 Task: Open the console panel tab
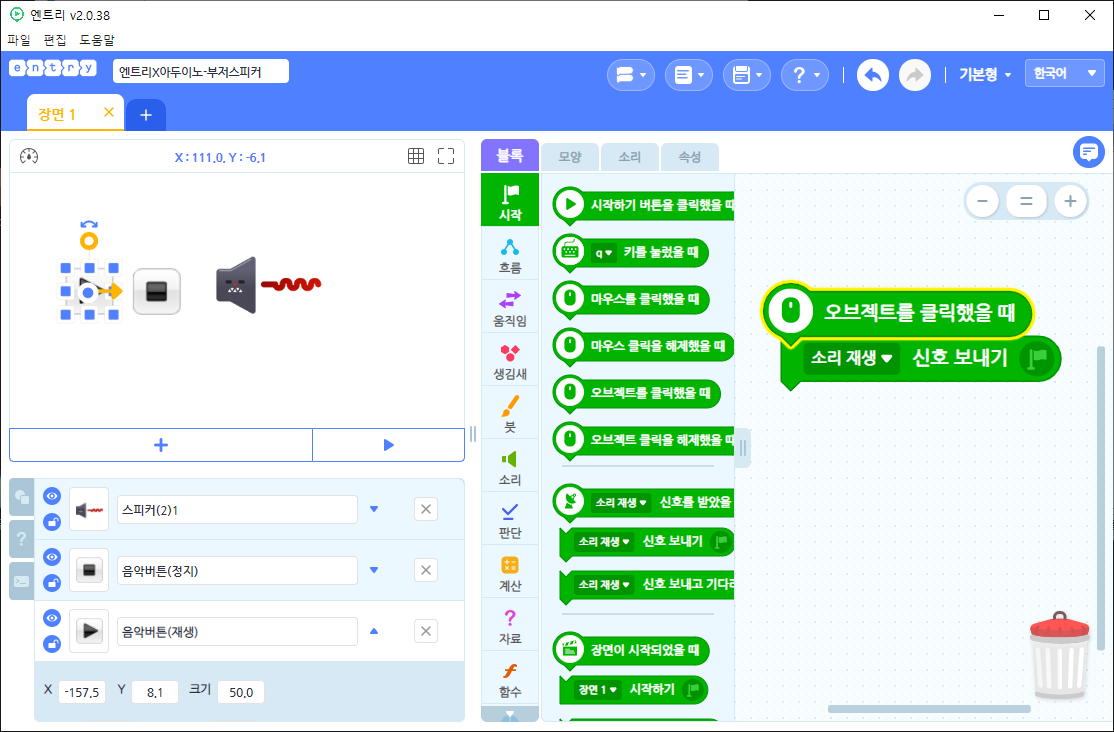pyautogui.click(x=21, y=581)
